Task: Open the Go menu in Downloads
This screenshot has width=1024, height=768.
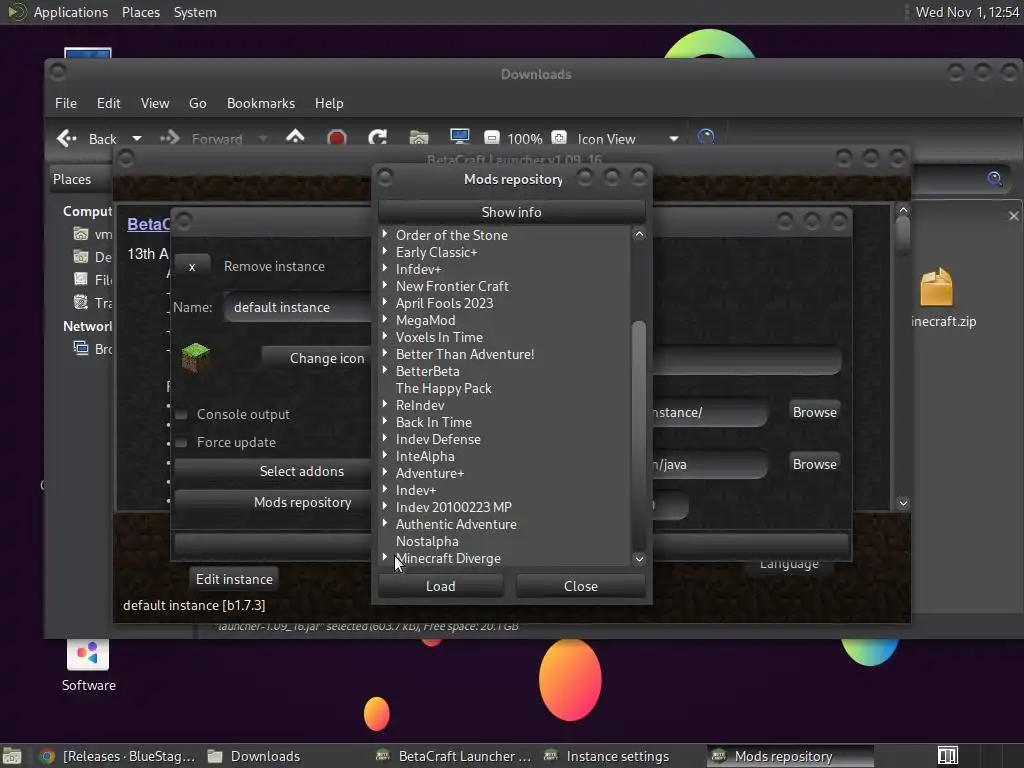Action: point(198,103)
